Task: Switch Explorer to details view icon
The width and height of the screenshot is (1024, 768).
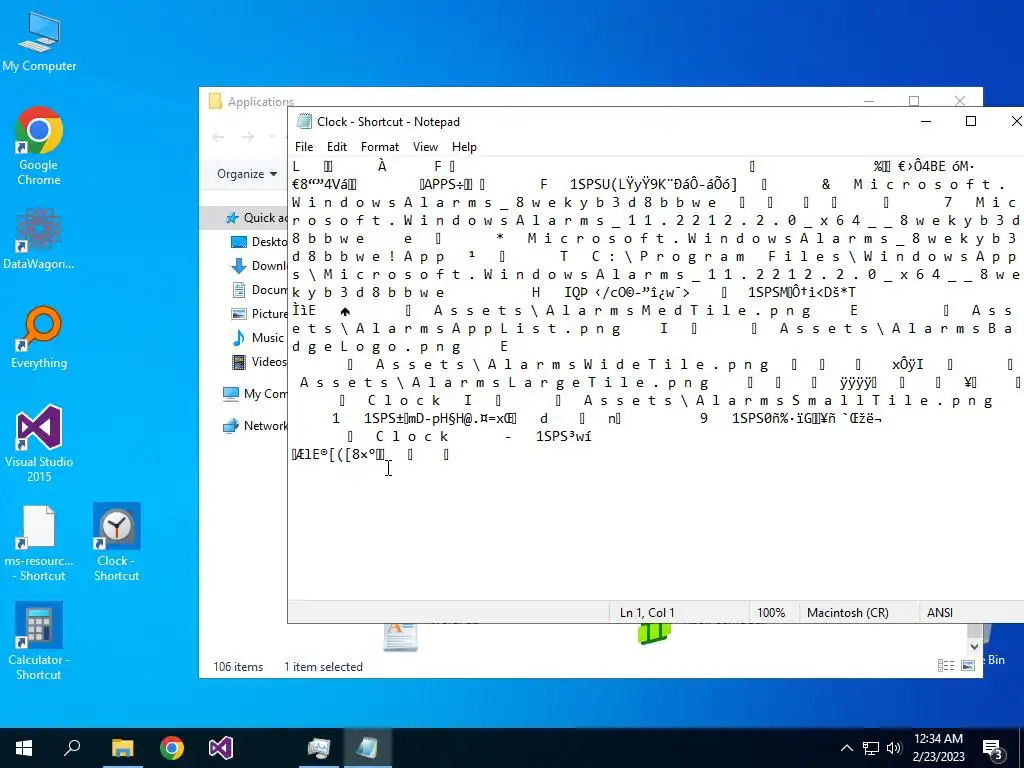Action: pos(946,665)
